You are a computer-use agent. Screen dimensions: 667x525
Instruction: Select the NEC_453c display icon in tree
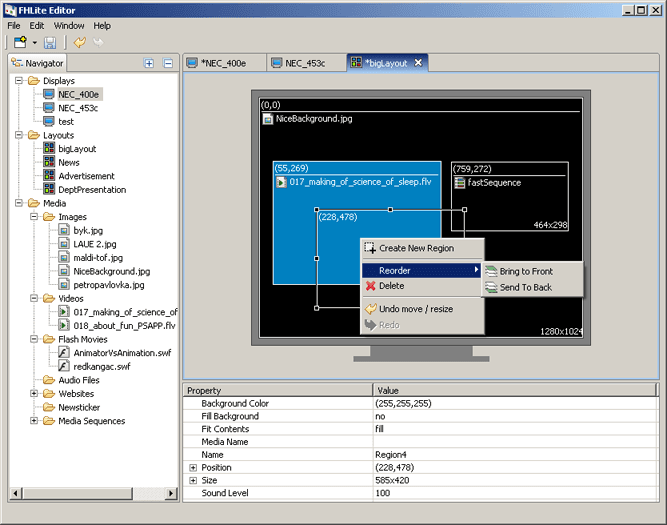tap(49, 108)
